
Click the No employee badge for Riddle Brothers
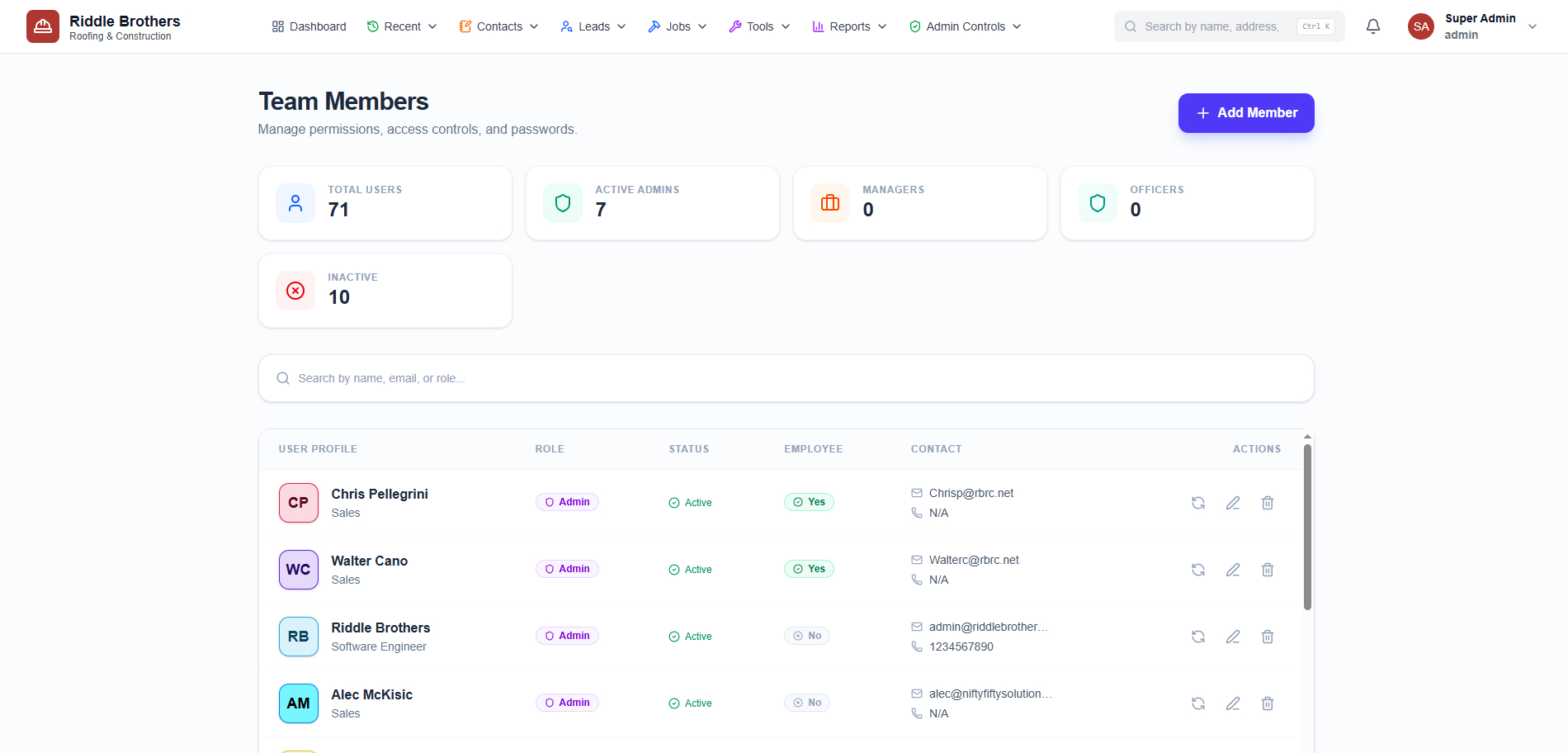[806, 635]
